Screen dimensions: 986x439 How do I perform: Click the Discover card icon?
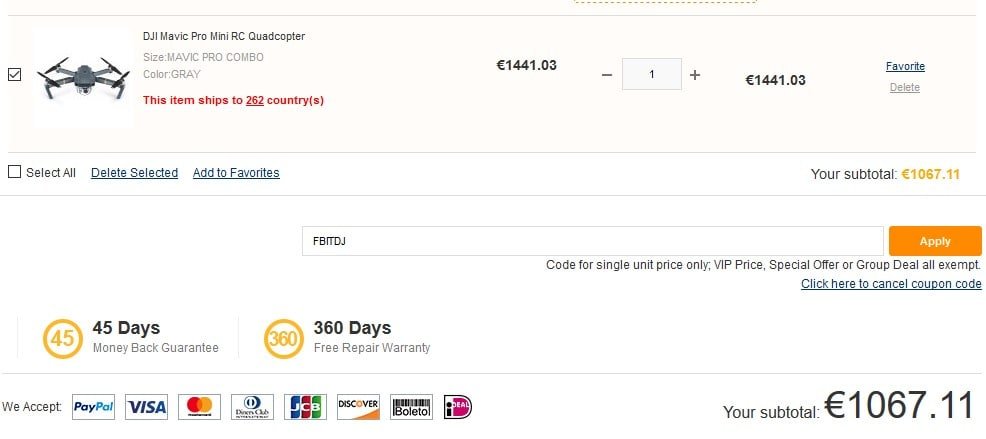pos(358,407)
